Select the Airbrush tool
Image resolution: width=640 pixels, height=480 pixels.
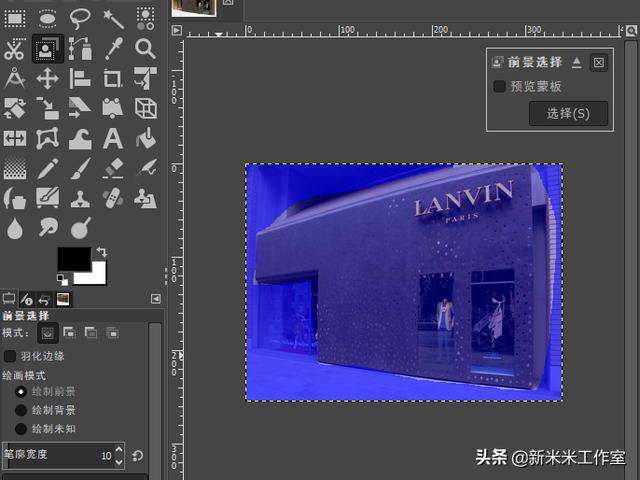tap(146, 168)
